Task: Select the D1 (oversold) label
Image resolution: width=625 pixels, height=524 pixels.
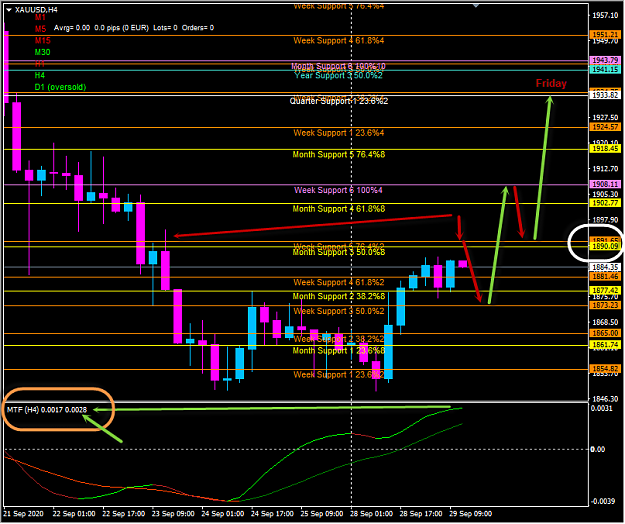Action: click(x=60, y=87)
